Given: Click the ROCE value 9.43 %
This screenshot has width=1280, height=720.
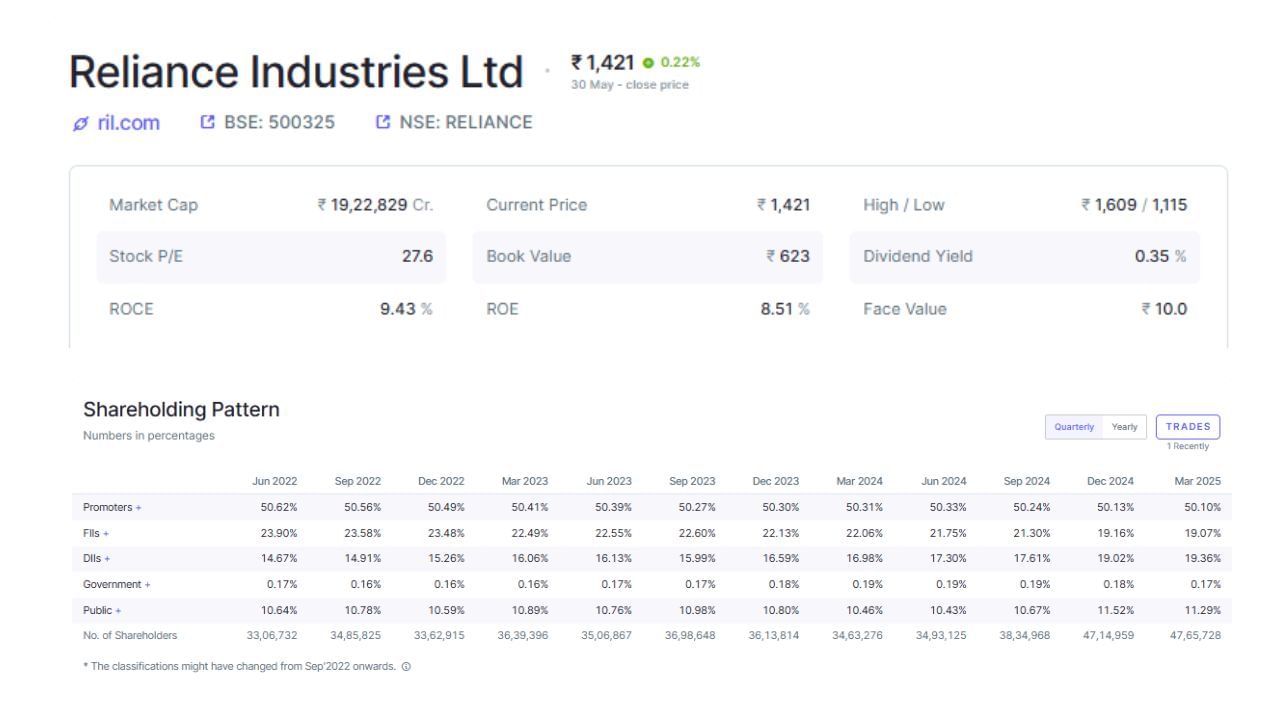Looking at the screenshot, I should pyautogui.click(x=406, y=309).
